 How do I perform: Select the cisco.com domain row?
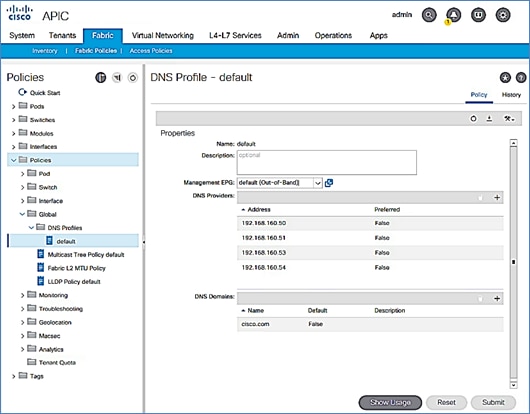pos(370,324)
